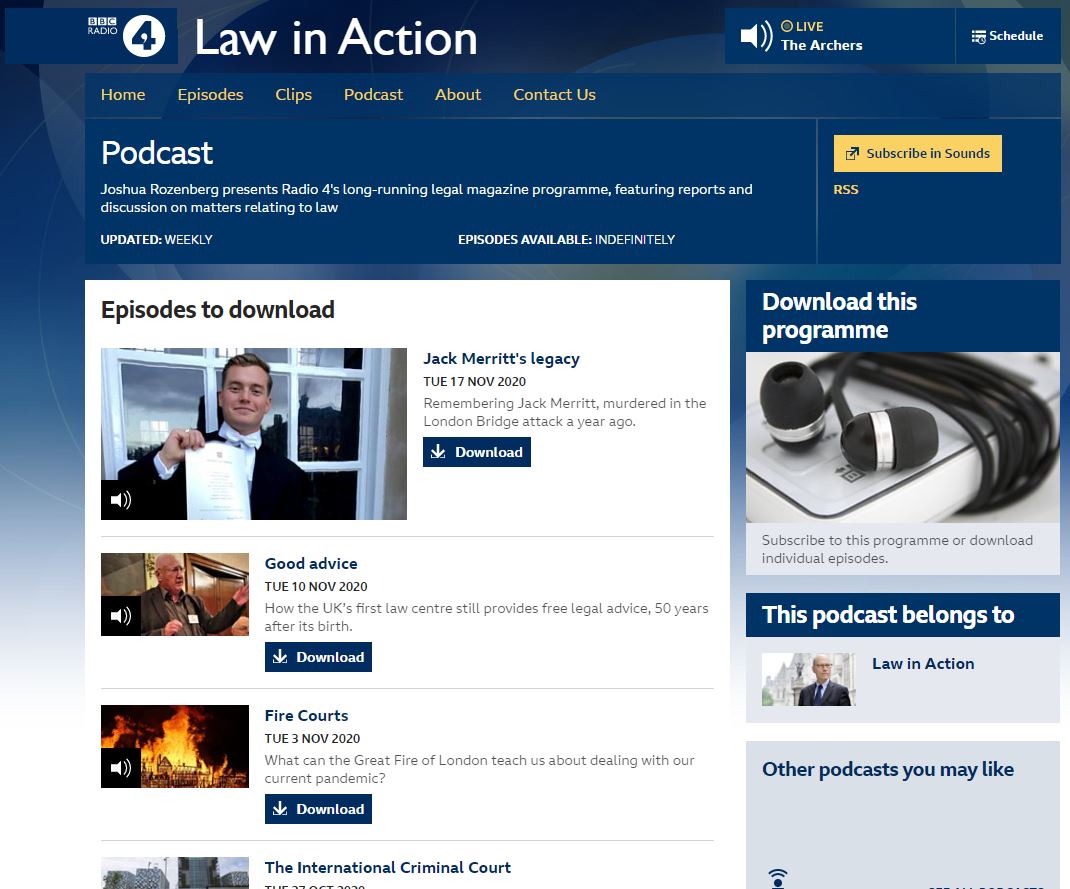
Task: Click the Fire Courts burning city thumbnail
Action: pyautogui.click(x=175, y=746)
